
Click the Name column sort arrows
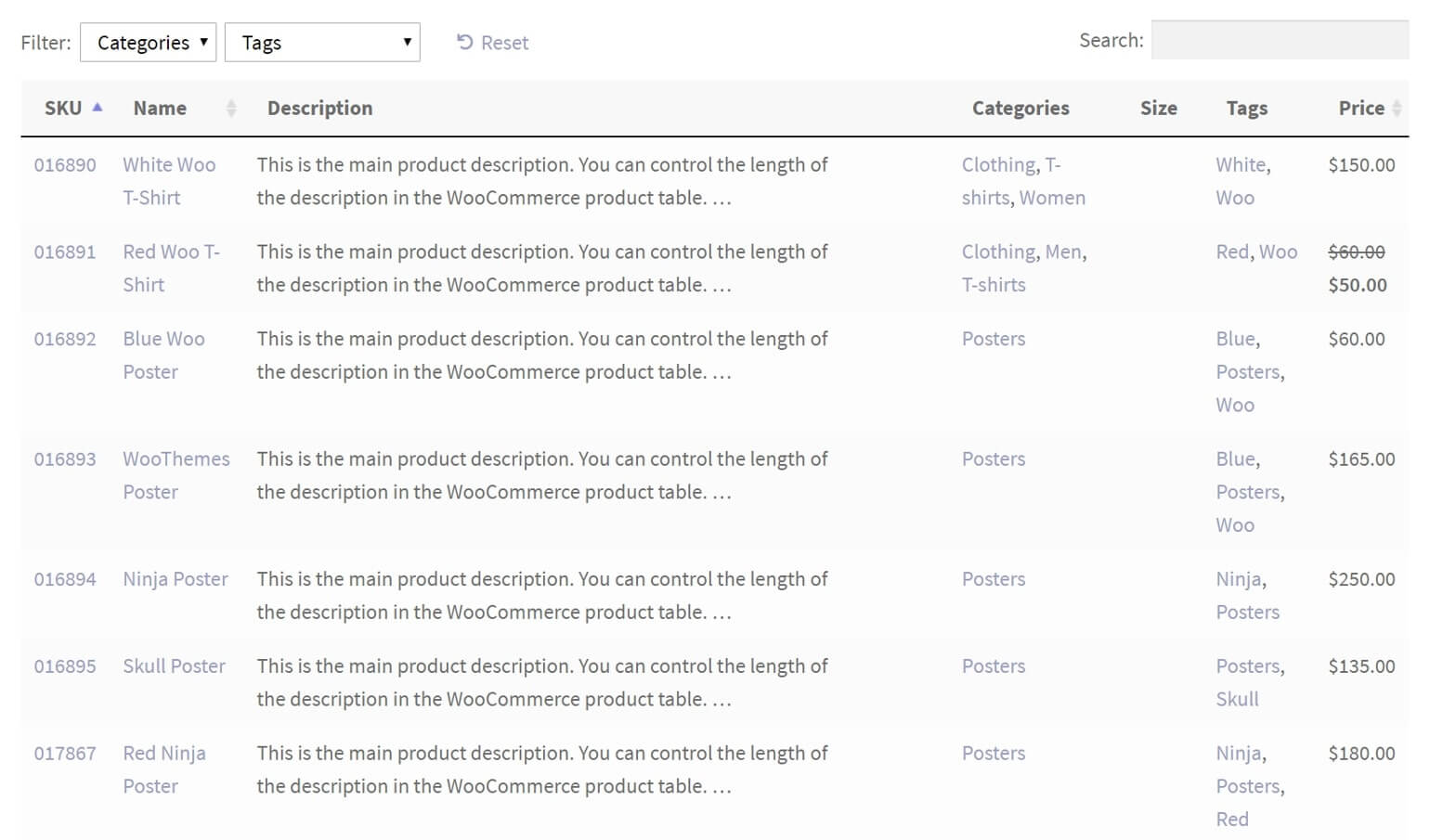pos(231,109)
